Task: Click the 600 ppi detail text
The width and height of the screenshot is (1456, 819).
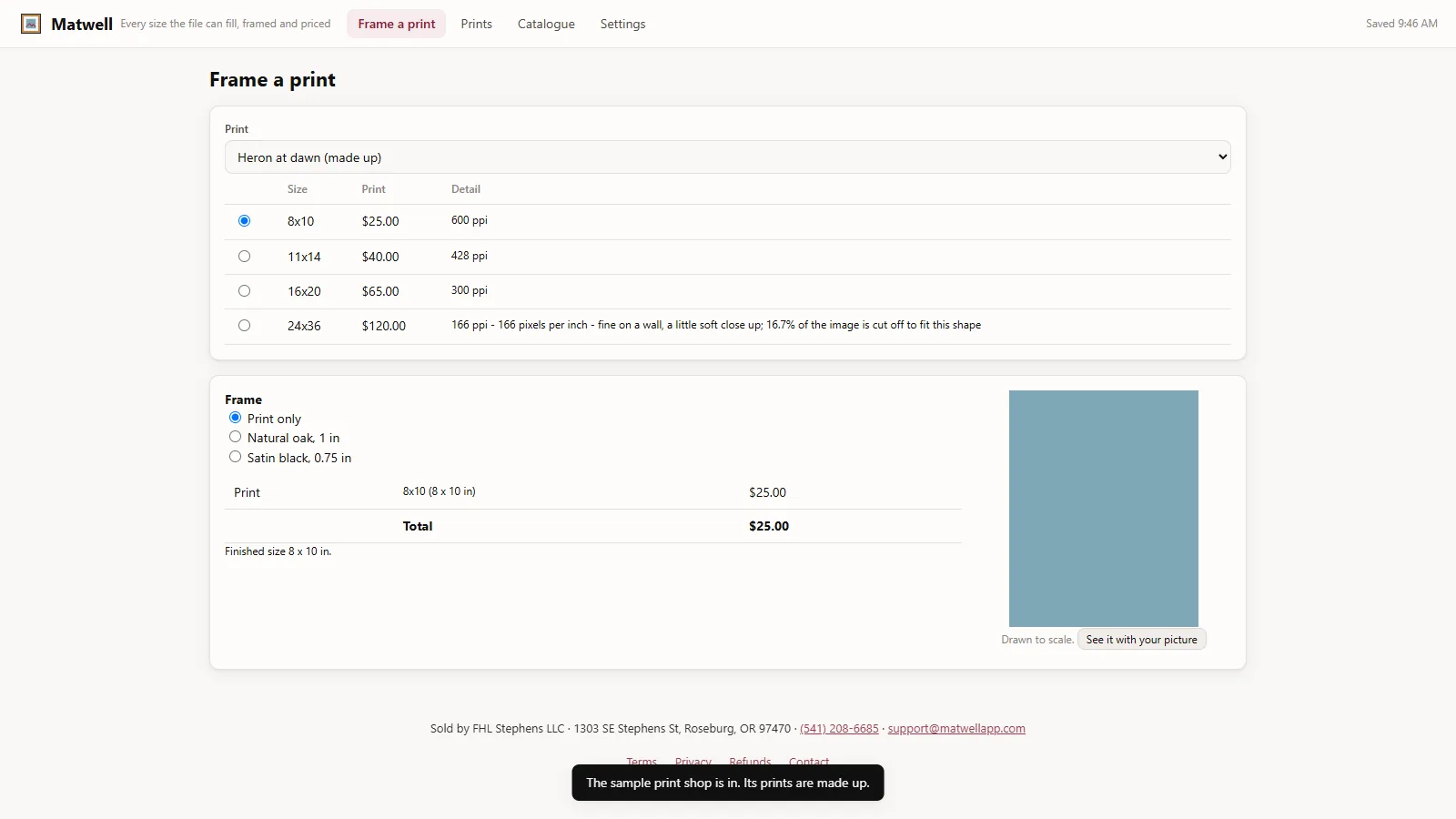Action: (x=470, y=220)
